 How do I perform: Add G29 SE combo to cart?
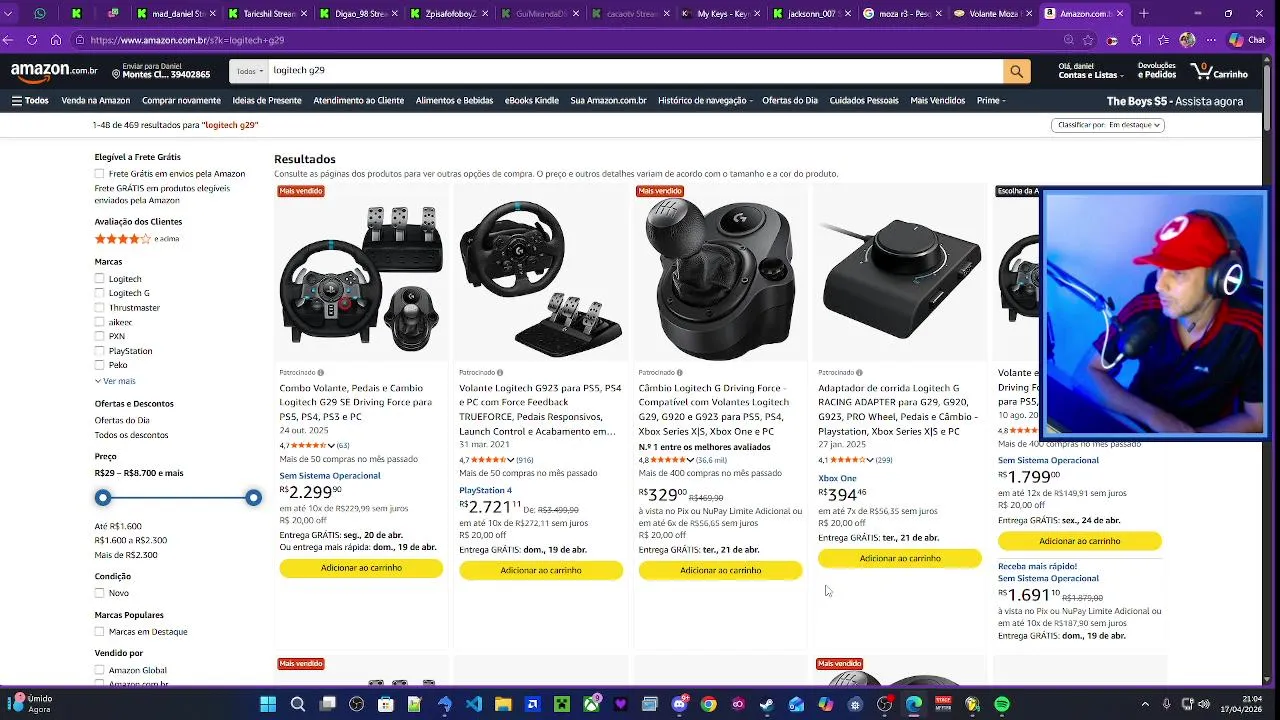click(361, 568)
